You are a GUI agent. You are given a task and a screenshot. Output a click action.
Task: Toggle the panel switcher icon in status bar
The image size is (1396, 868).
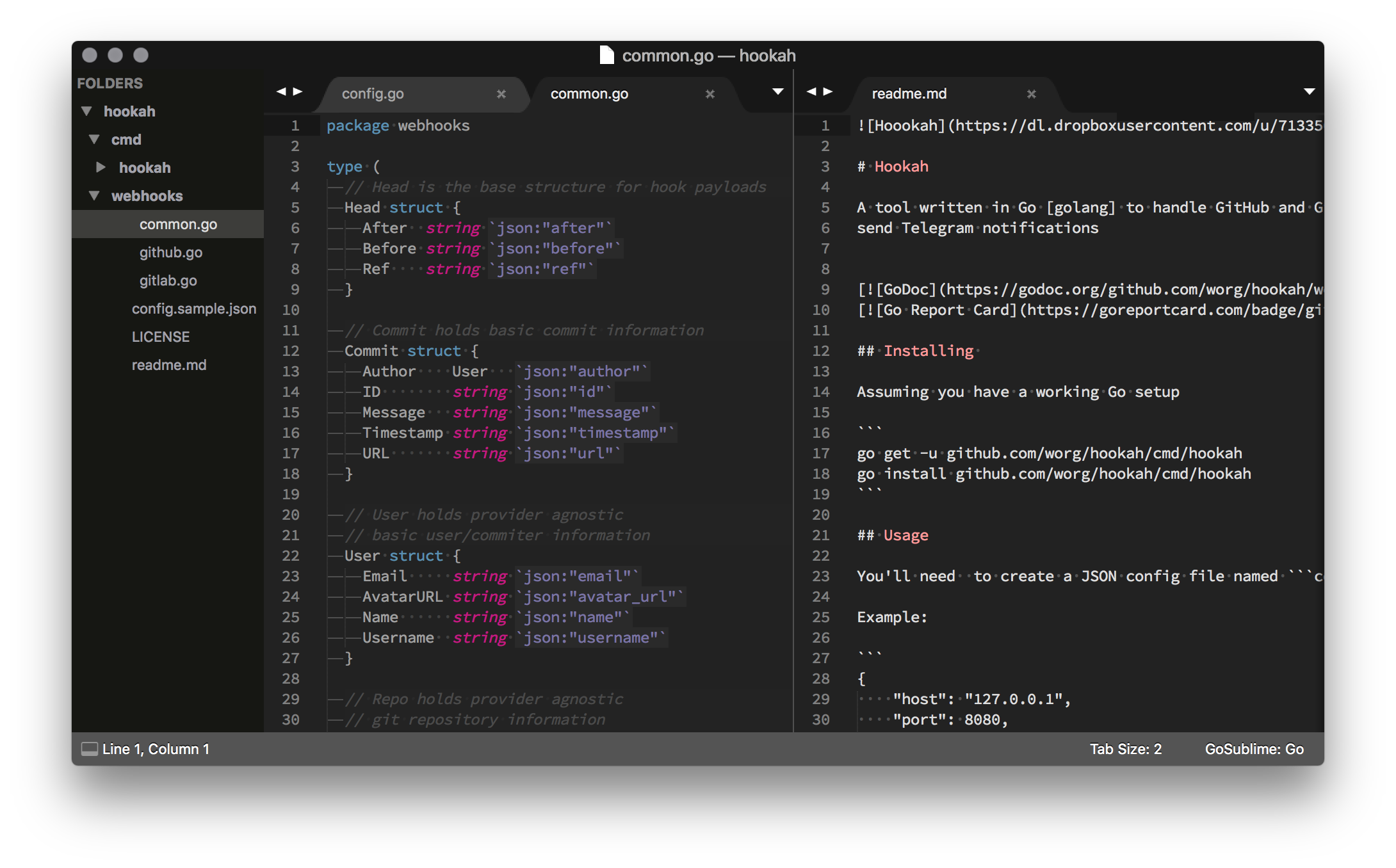(90, 748)
